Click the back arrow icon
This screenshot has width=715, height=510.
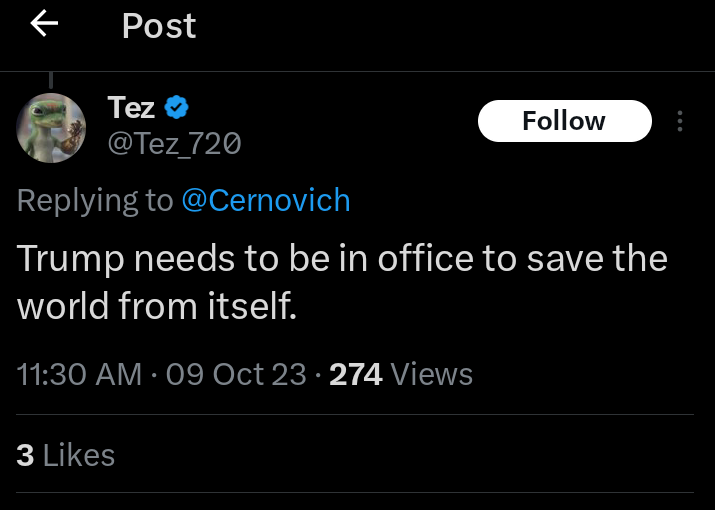click(x=45, y=24)
